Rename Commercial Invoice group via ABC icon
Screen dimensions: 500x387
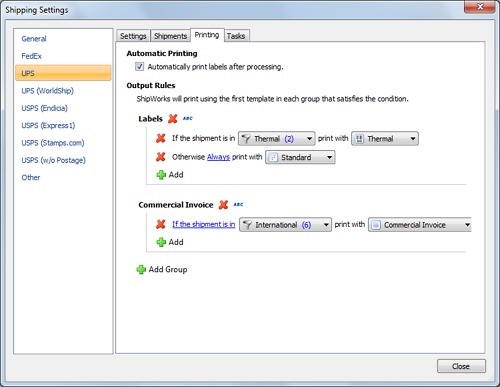click(238, 204)
